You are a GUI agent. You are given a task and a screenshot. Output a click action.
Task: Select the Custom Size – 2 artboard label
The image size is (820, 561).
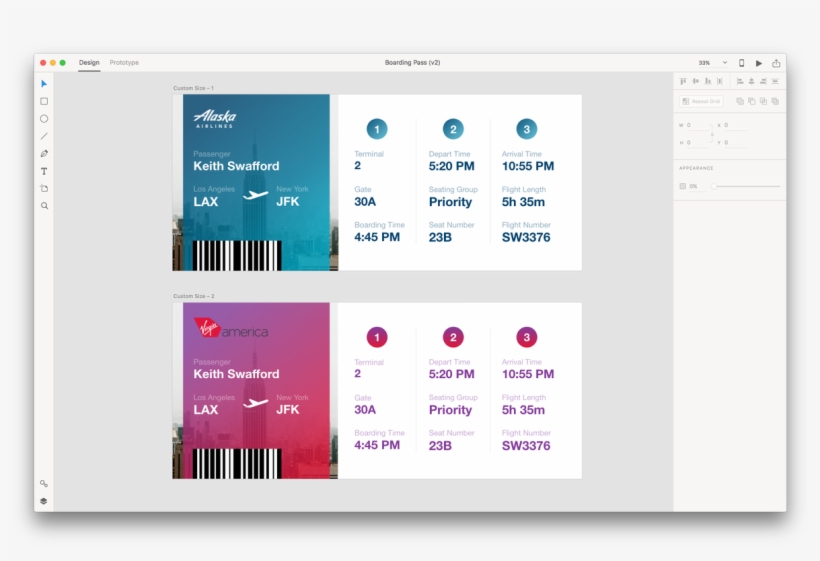pos(194,296)
